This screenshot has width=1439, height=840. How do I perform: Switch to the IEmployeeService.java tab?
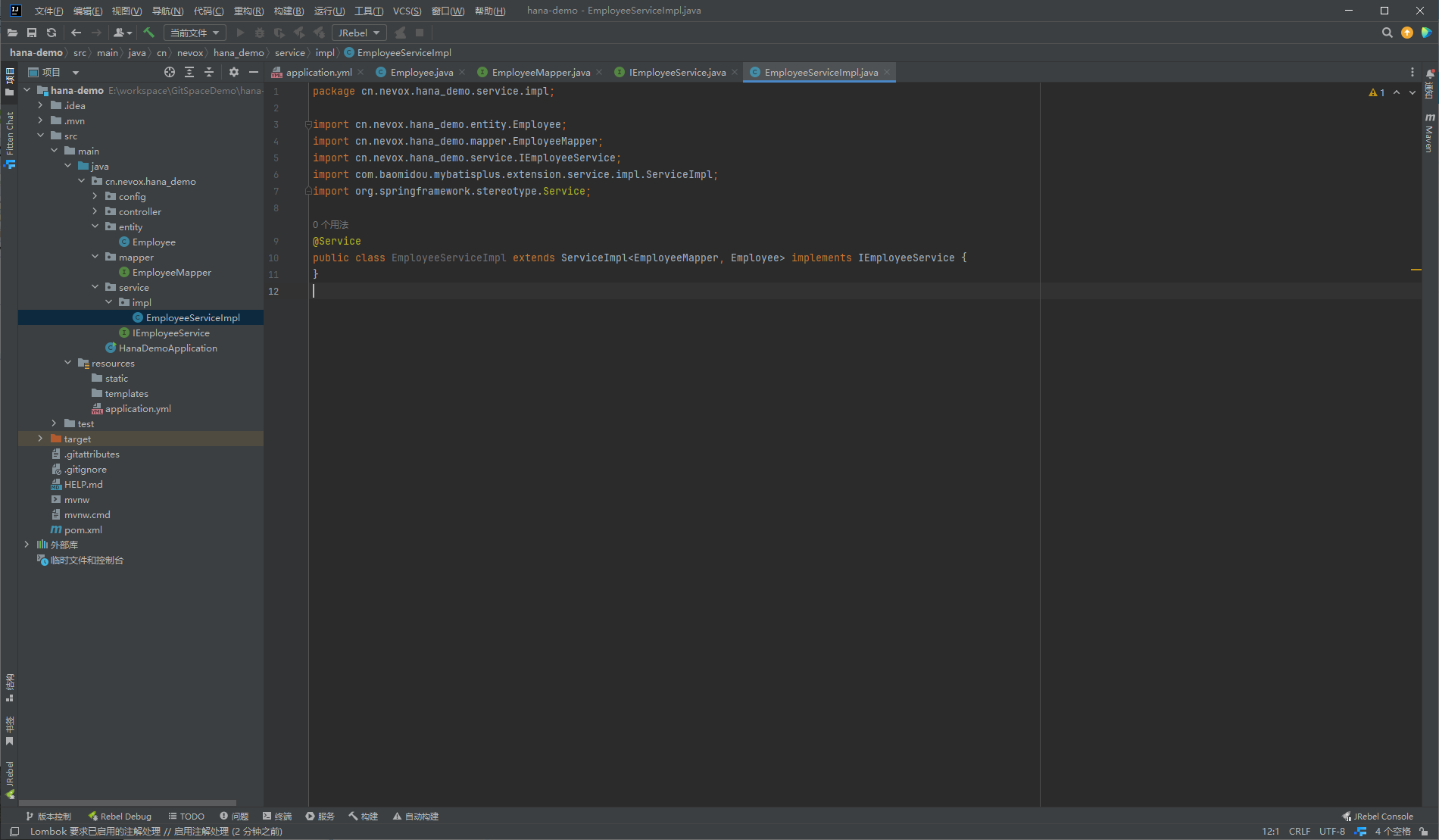677,72
